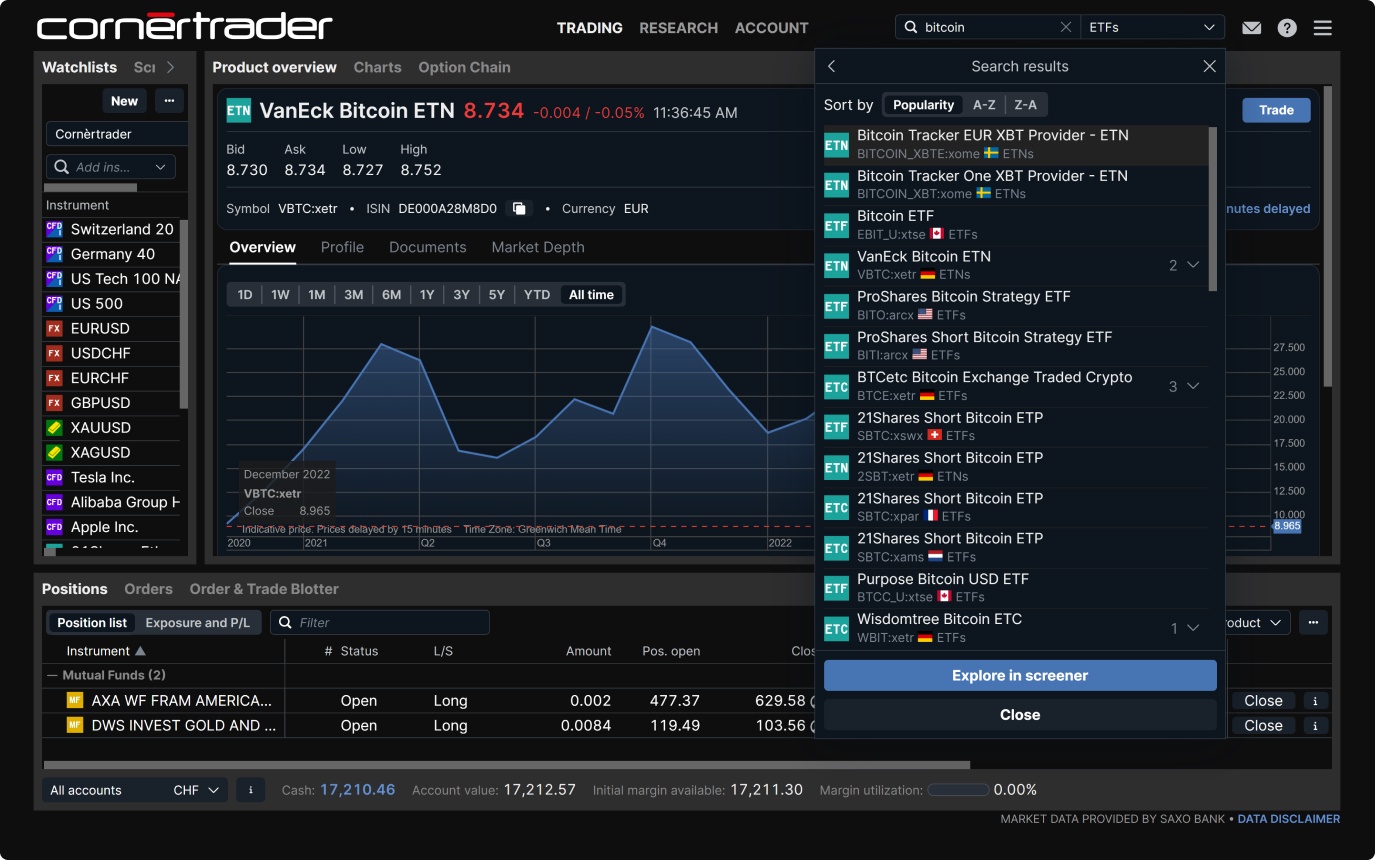Open the help question mark icon
Viewport: 1375px width, 860px height.
(1287, 28)
